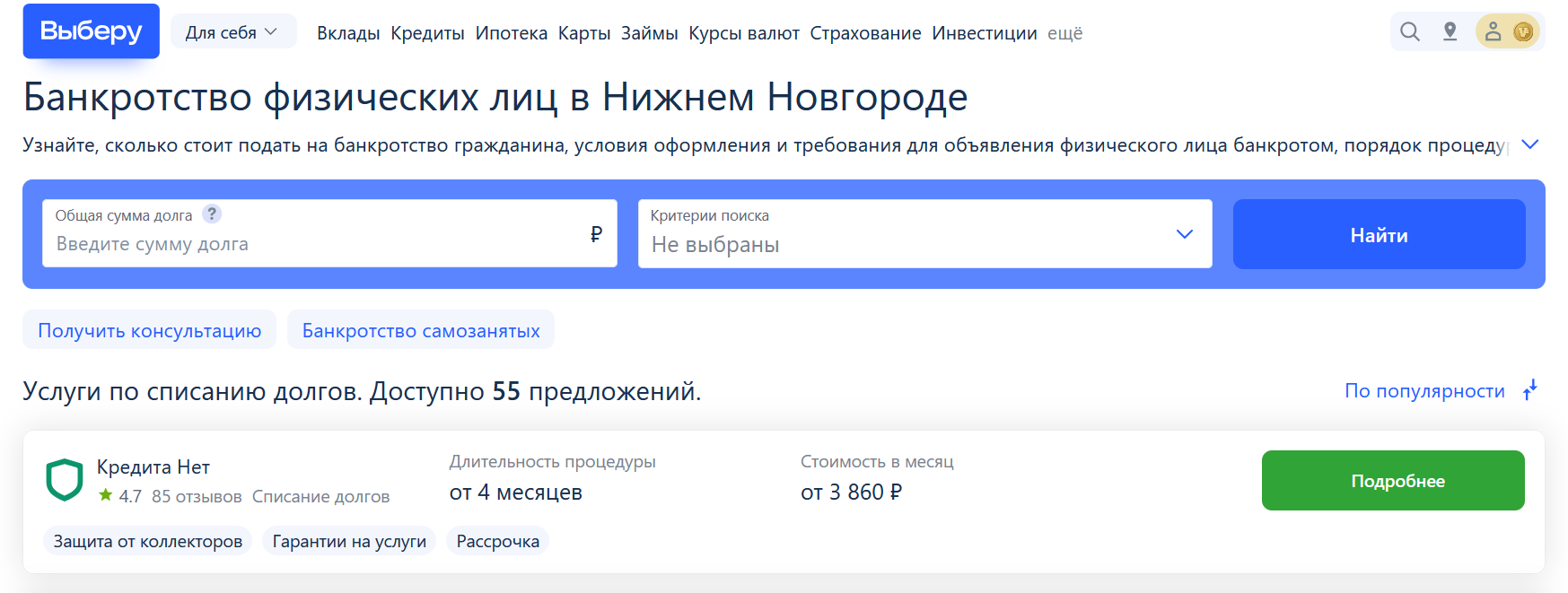Image resolution: width=1568 pixels, height=593 pixels.
Task: Open the 85 отзывов reviews link
Action: click(x=197, y=496)
